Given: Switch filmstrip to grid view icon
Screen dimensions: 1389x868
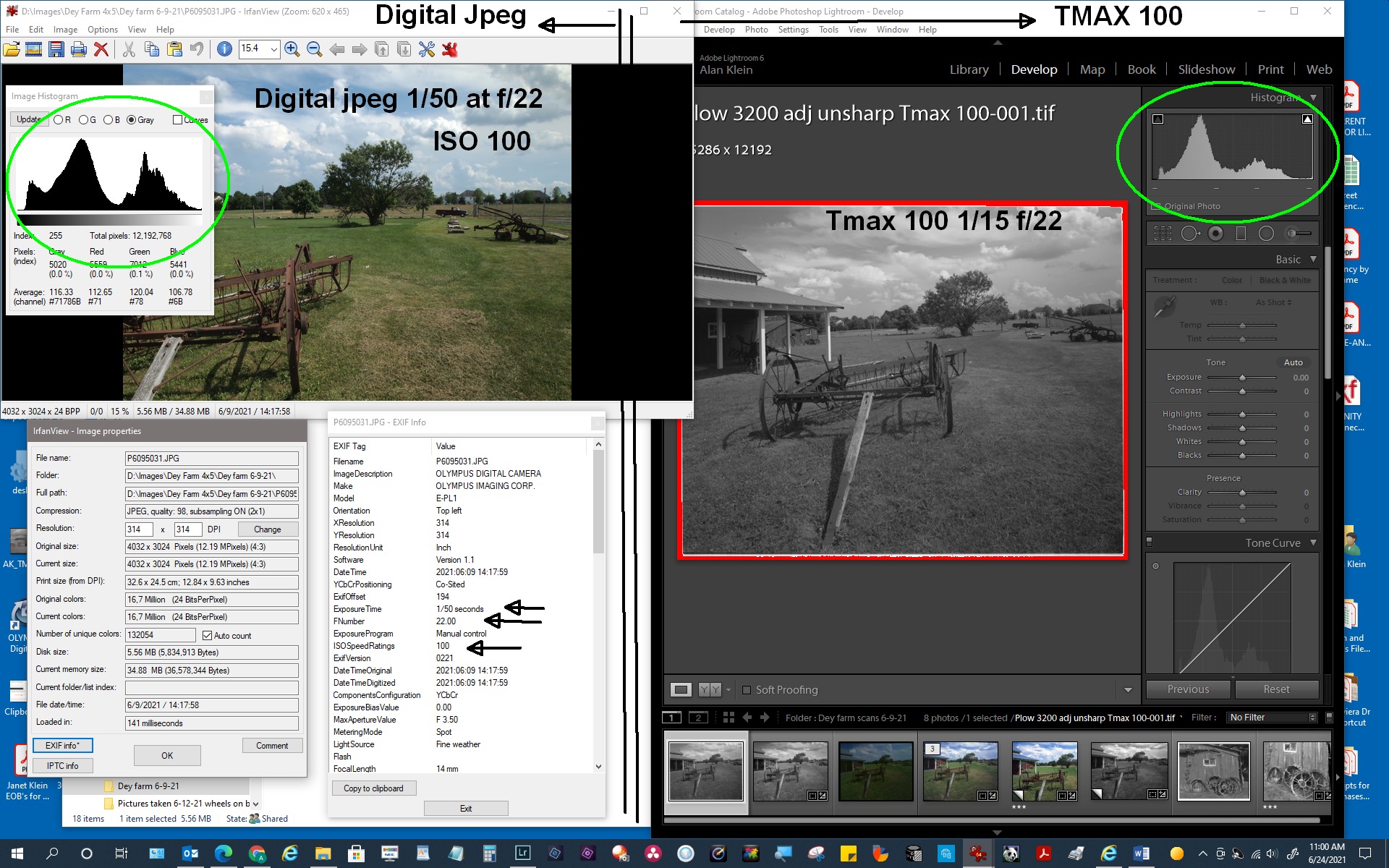Looking at the screenshot, I should 729,718.
